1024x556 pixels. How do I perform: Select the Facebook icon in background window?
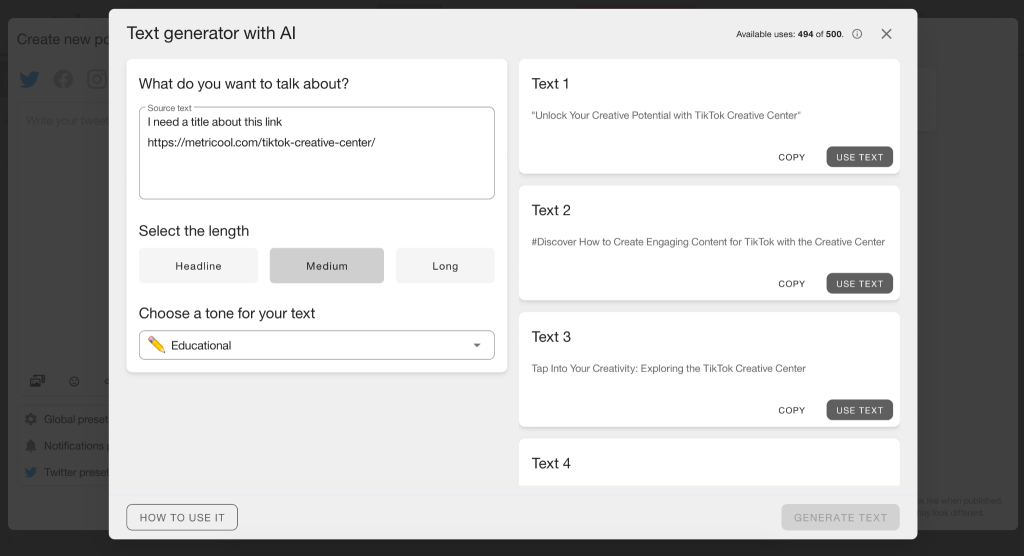pos(63,80)
